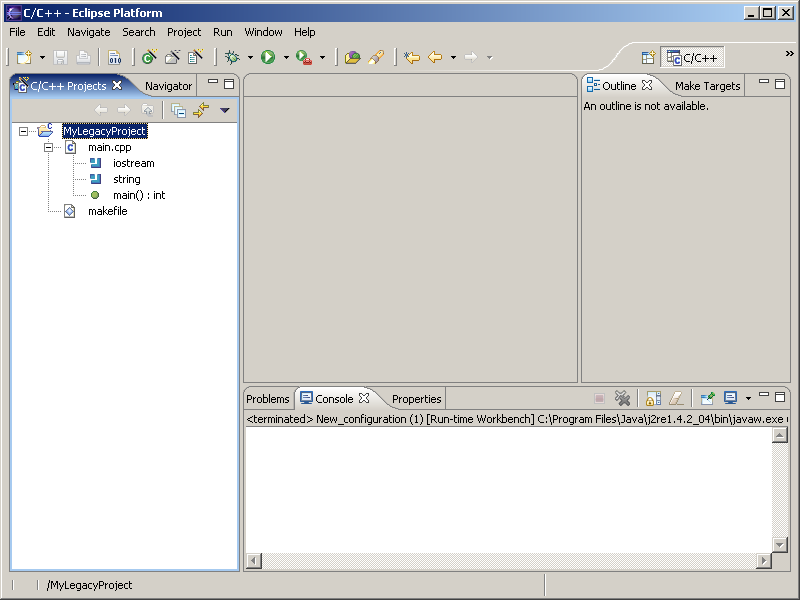Click the green Run button icon
Viewport: 800px width, 600px height.
point(268,58)
